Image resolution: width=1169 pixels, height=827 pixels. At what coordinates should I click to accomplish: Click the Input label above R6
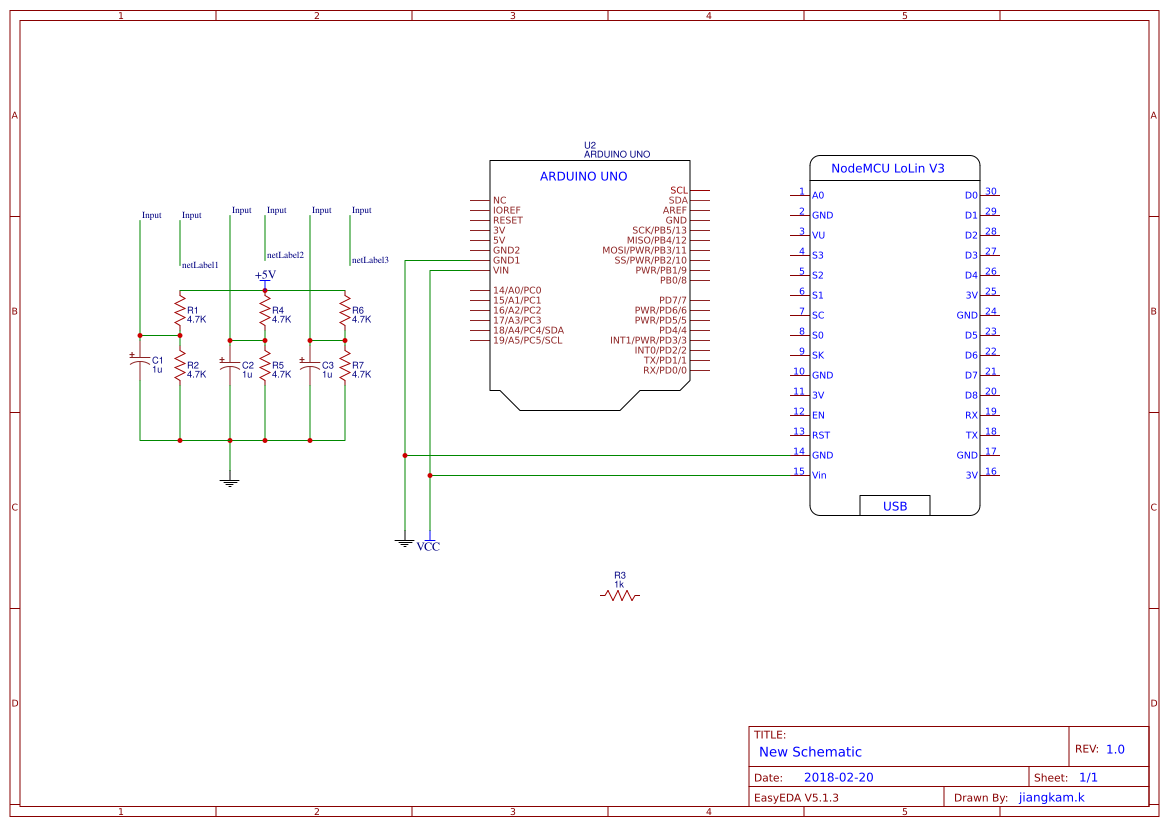[x=360, y=210]
